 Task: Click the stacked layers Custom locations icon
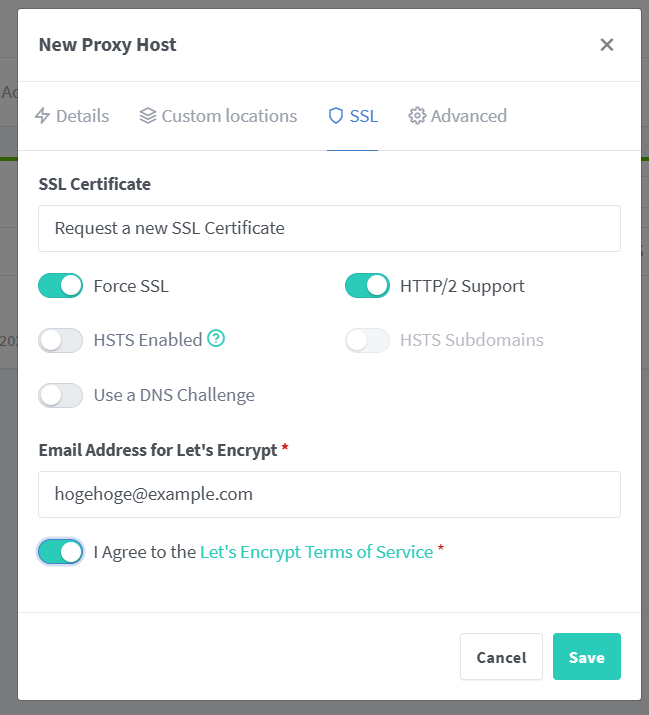coord(148,116)
